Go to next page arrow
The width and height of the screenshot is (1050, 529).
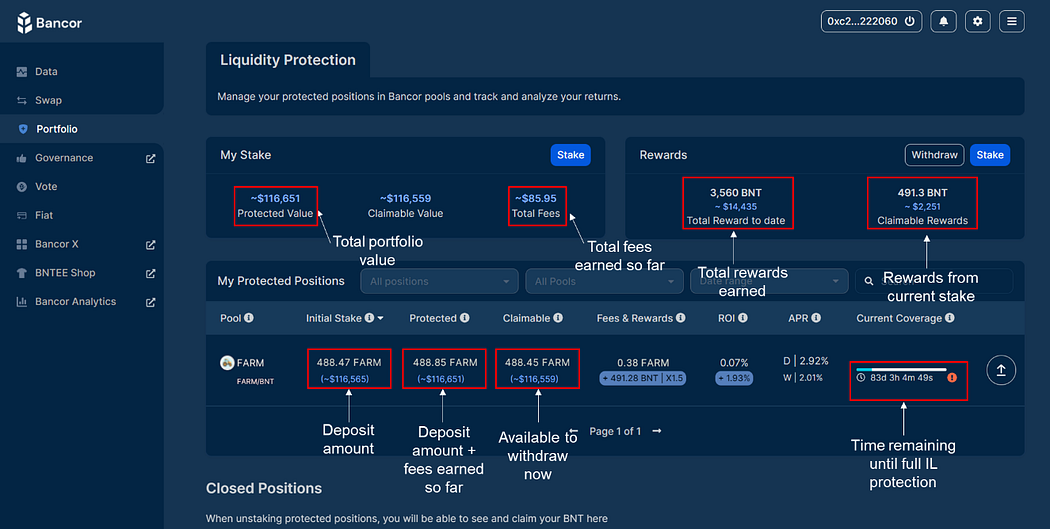point(657,431)
